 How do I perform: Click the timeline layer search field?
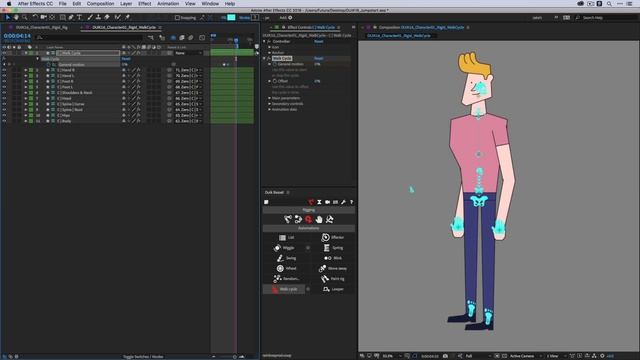pyautogui.click(x=90, y=38)
